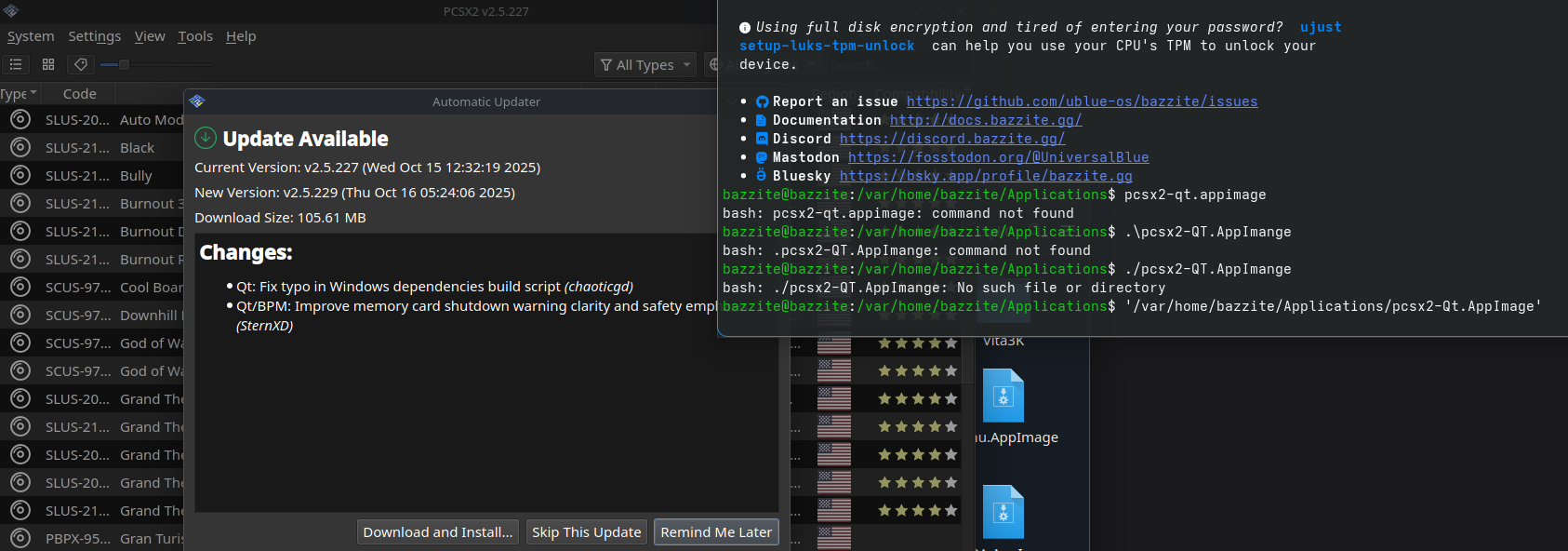
Task: Open the Bazzite Discord link
Action: [x=951, y=139]
